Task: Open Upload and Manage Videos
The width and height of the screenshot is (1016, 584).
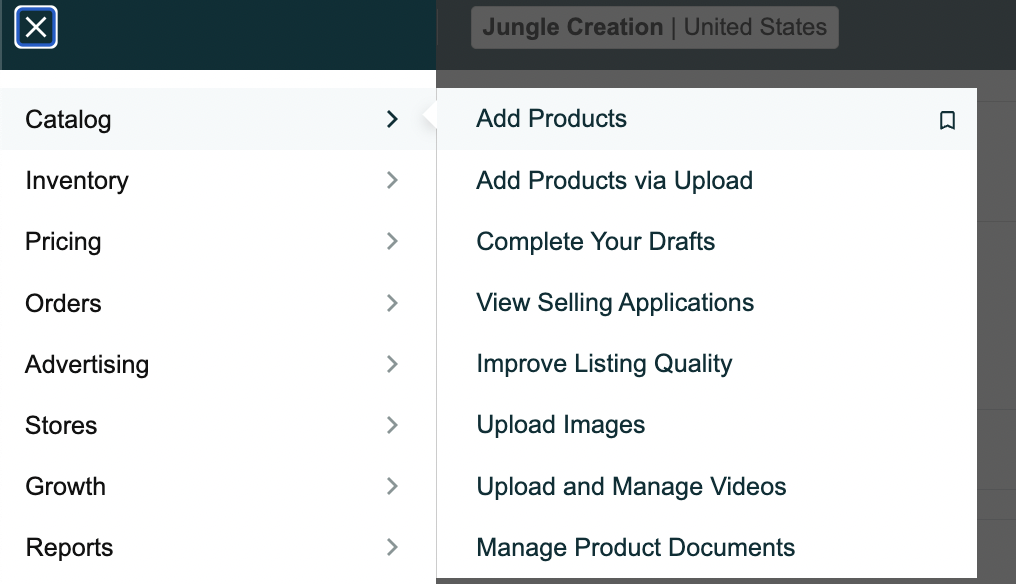Action: [x=631, y=486]
